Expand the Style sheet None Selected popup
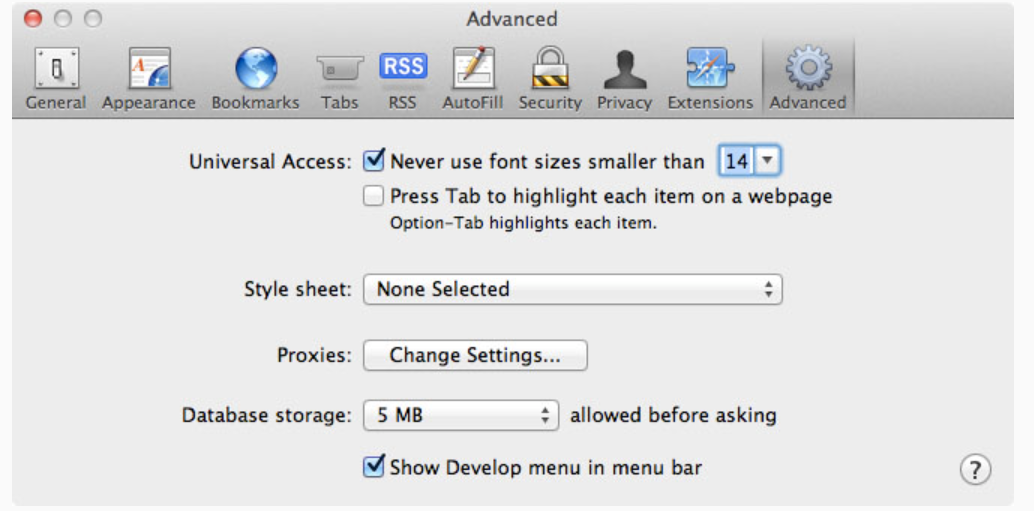Viewport: 1034px width, 511px height. (x=572, y=290)
